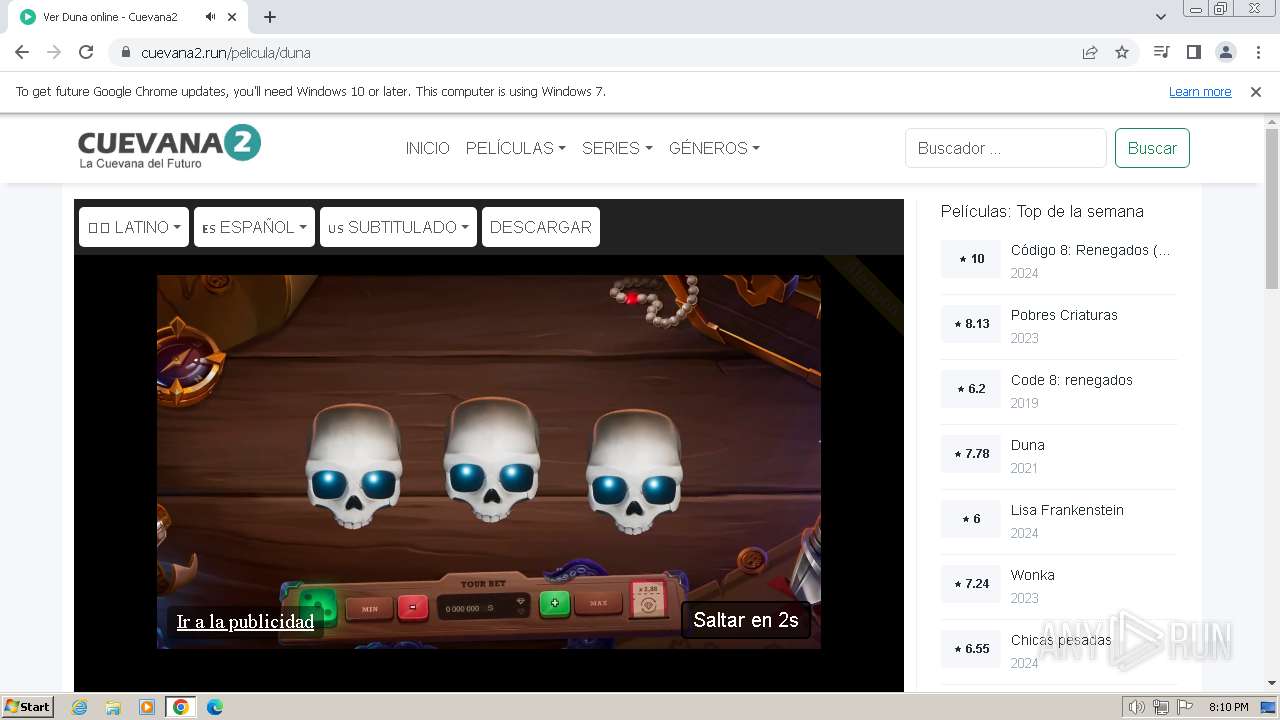Expand the SERIES menu
The width and height of the screenshot is (1280, 720).
click(x=617, y=148)
